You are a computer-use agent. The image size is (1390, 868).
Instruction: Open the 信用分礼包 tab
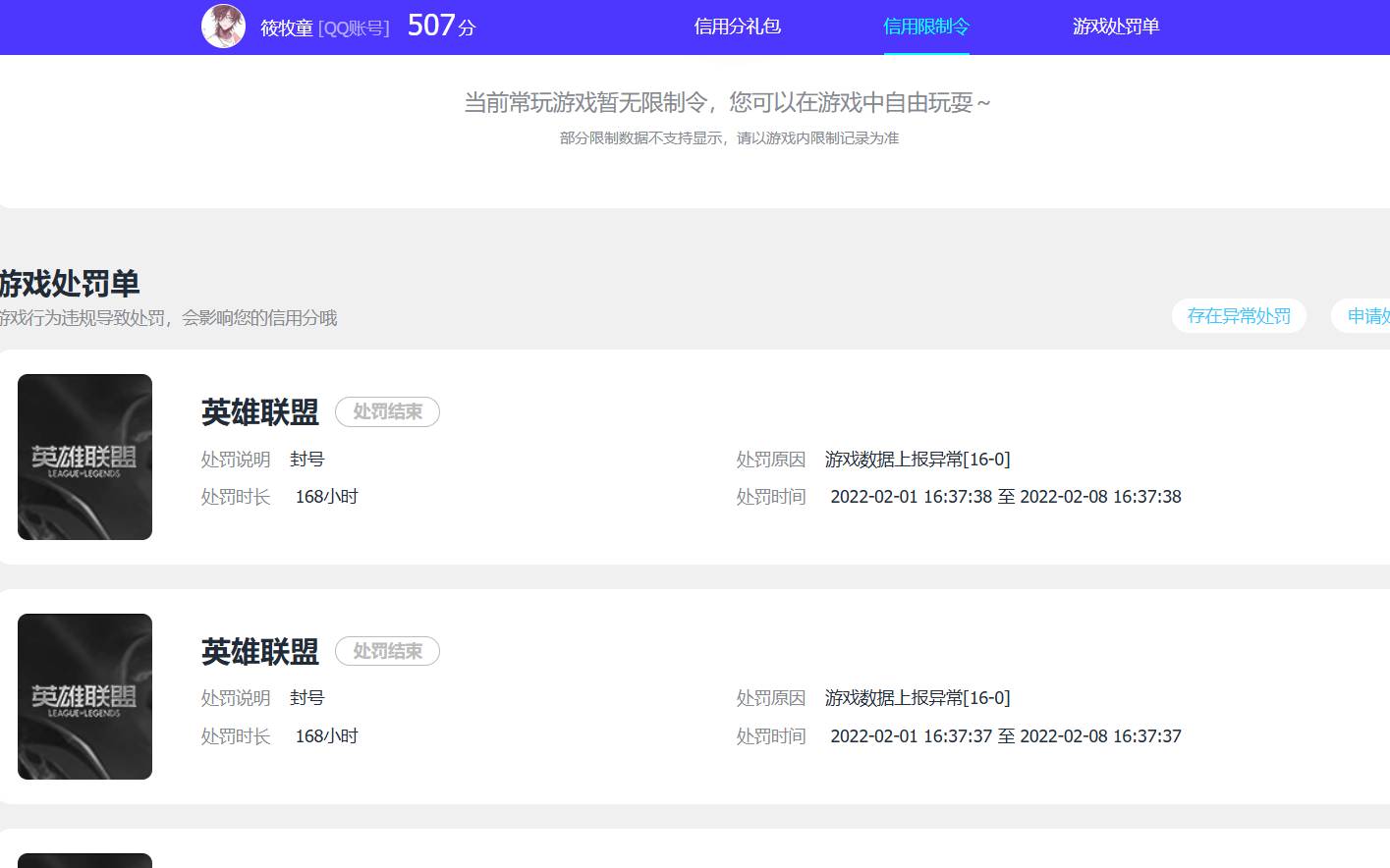[737, 27]
